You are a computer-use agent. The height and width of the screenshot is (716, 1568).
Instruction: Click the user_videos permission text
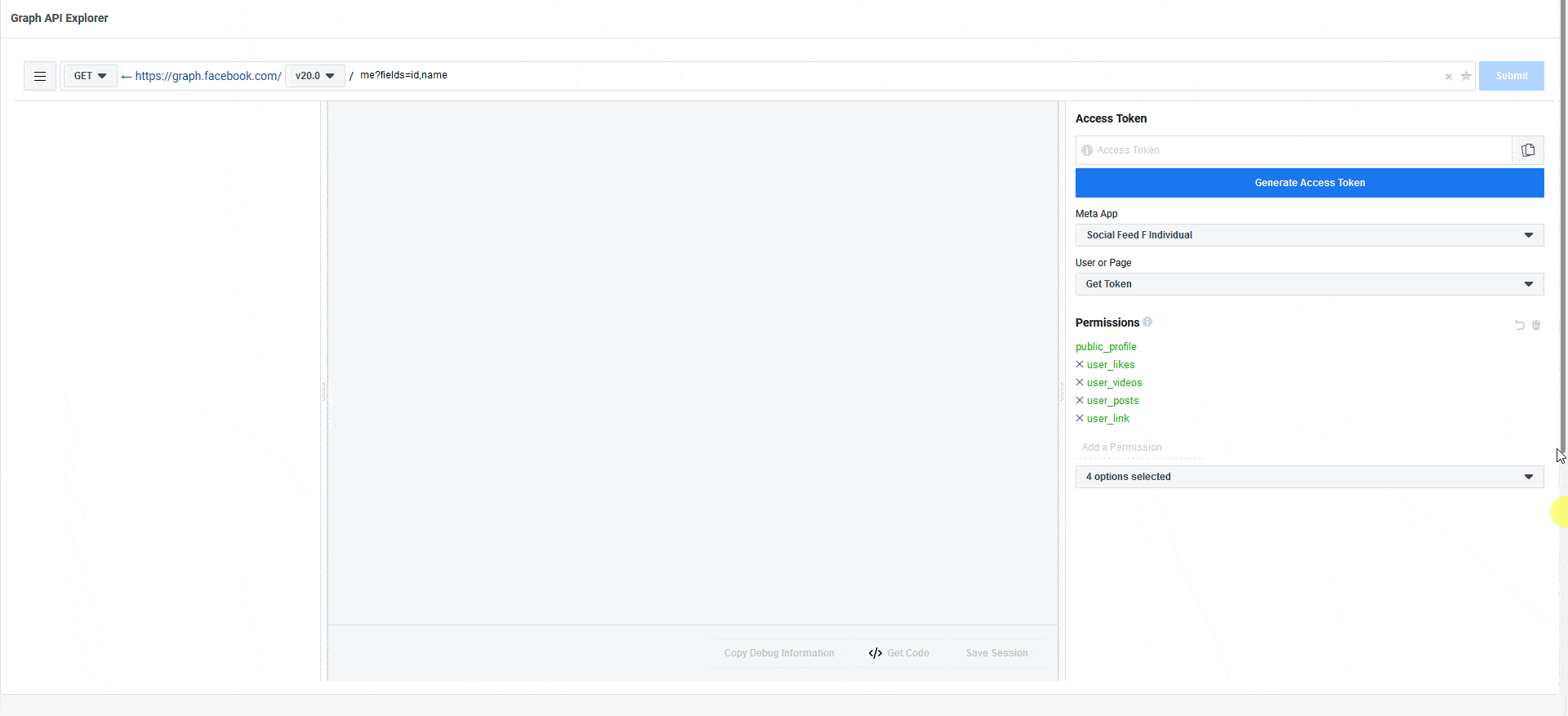coord(1115,383)
